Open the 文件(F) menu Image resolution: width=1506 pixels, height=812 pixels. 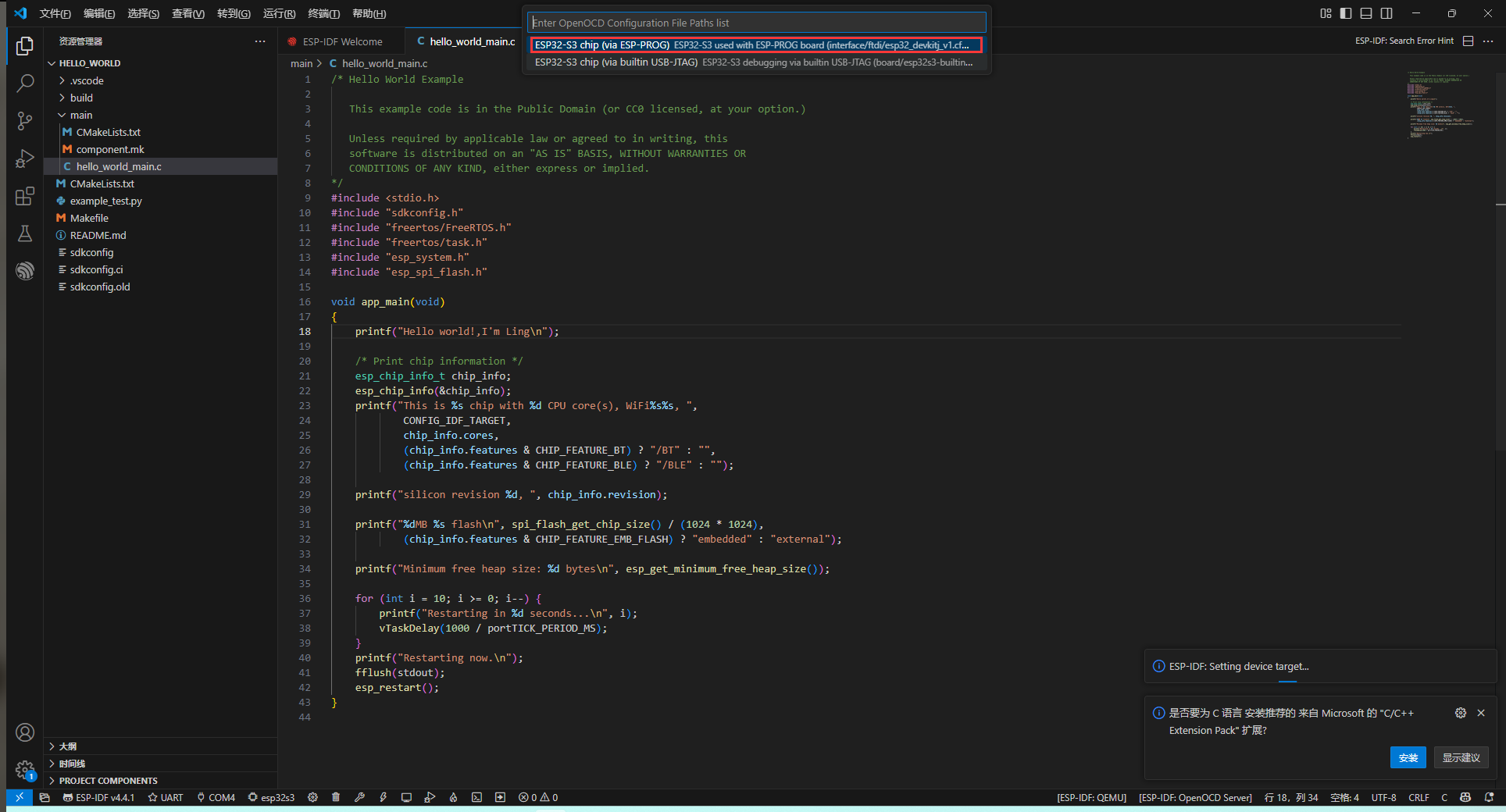click(x=55, y=13)
